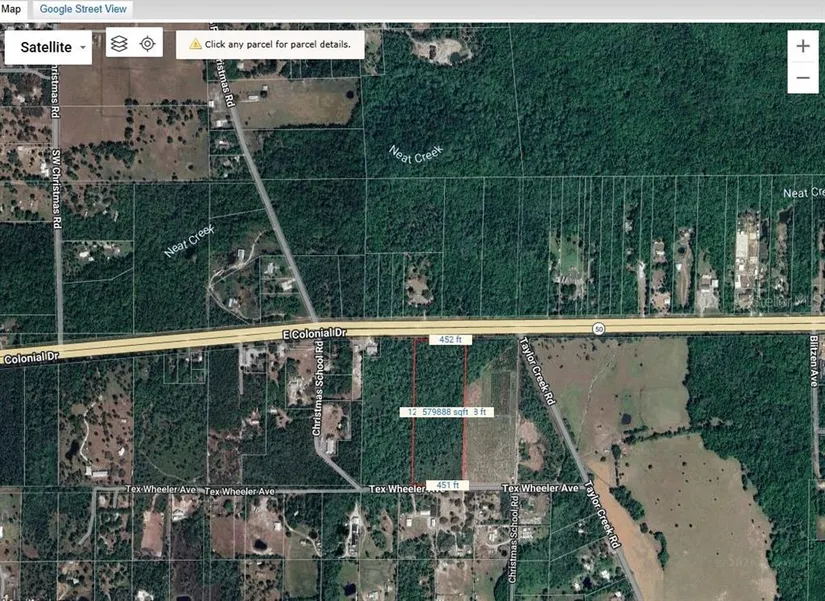Click the yellow warning triangle icon
This screenshot has height=601, width=825.
point(194,45)
